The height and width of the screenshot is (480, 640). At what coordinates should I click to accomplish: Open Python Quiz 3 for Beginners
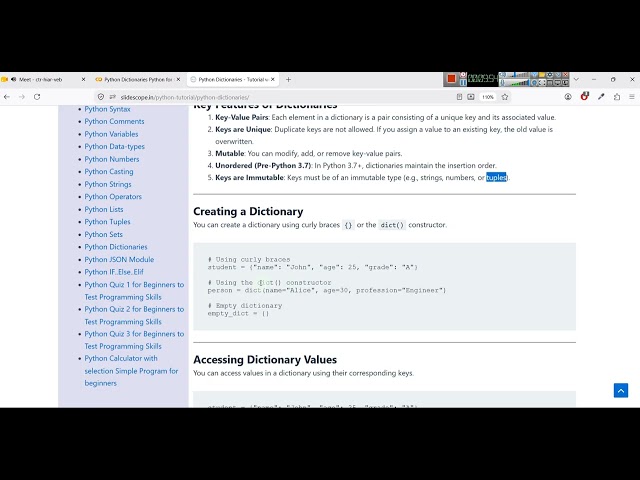(x=134, y=340)
